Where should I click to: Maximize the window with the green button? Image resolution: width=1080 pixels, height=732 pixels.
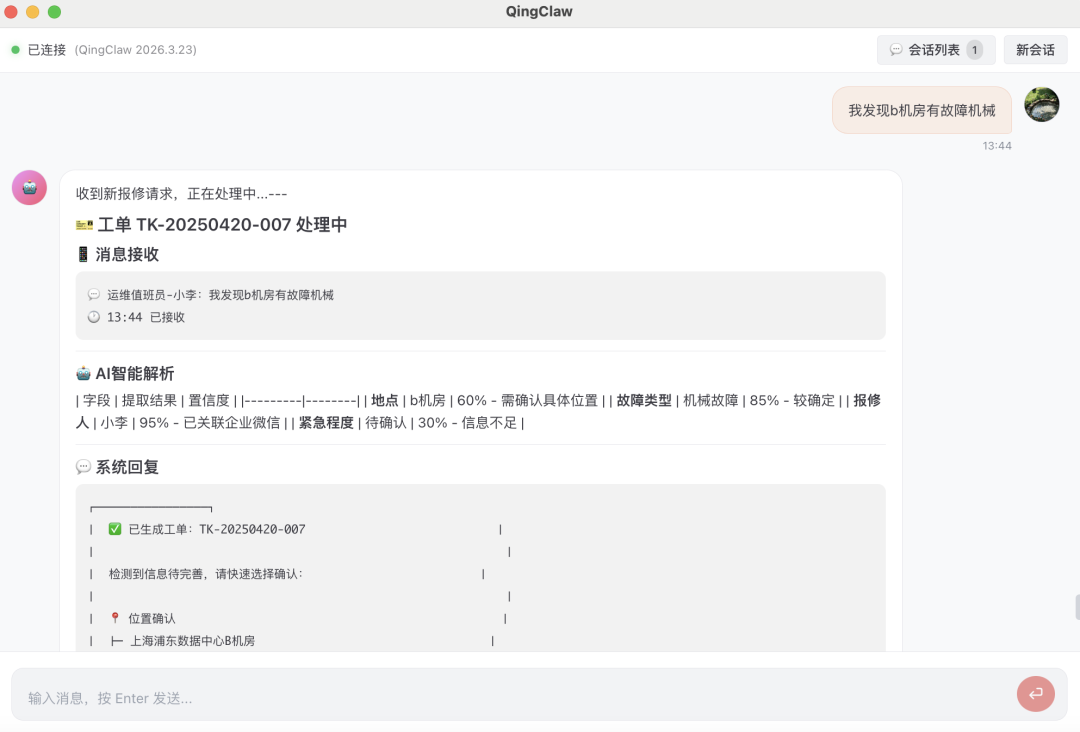click(x=54, y=12)
